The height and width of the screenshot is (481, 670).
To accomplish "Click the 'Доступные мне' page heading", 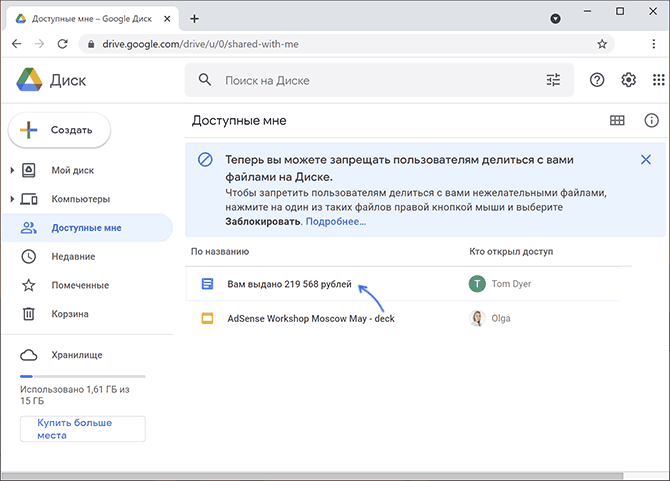I will (x=239, y=120).
